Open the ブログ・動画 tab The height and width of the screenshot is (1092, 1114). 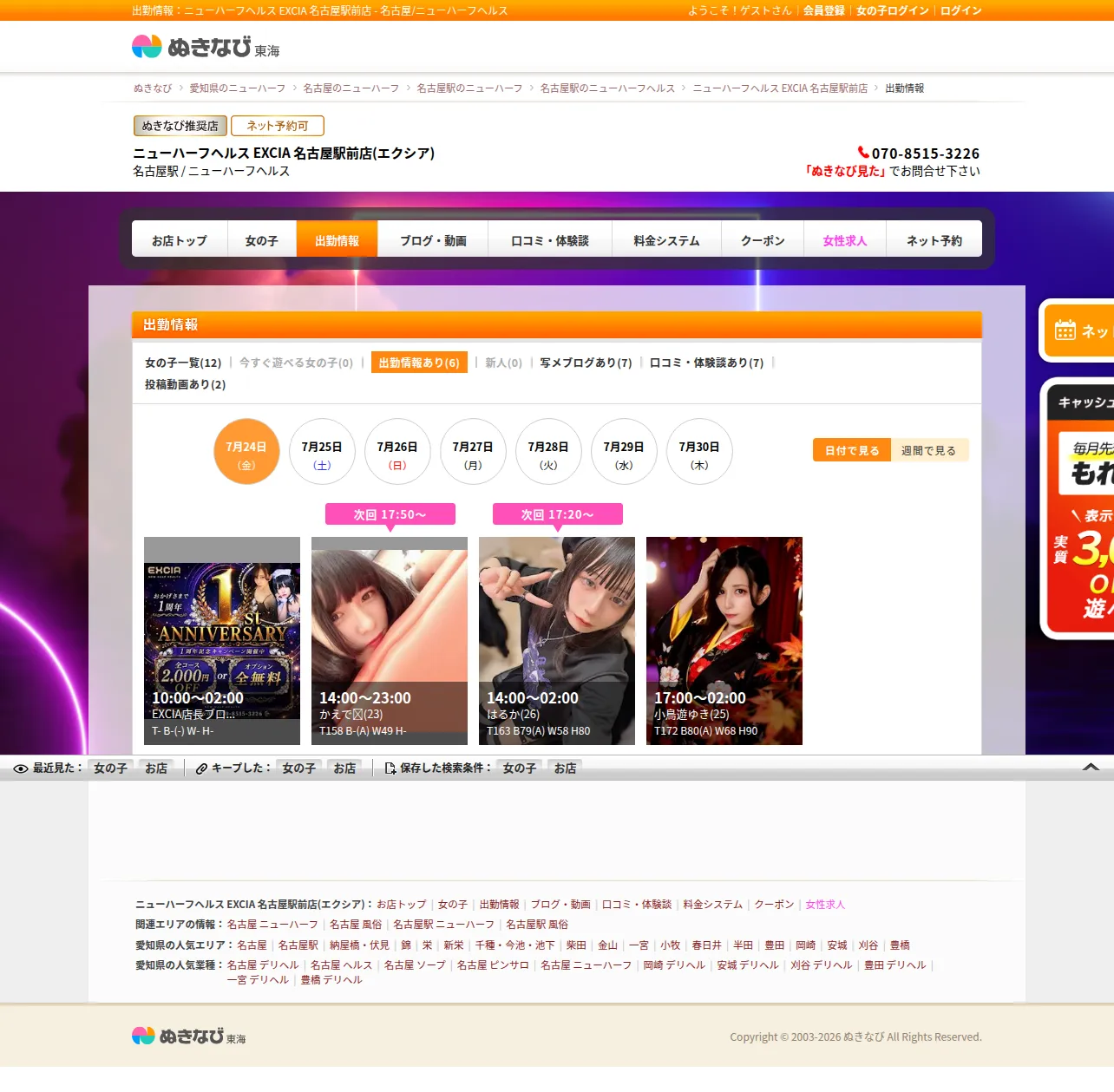(x=433, y=239)
